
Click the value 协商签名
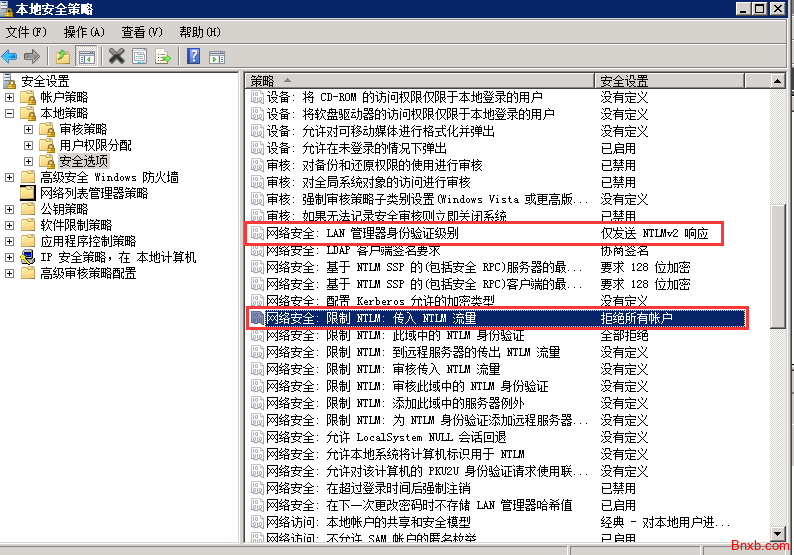pyautogui.click(x=624, y=251)
